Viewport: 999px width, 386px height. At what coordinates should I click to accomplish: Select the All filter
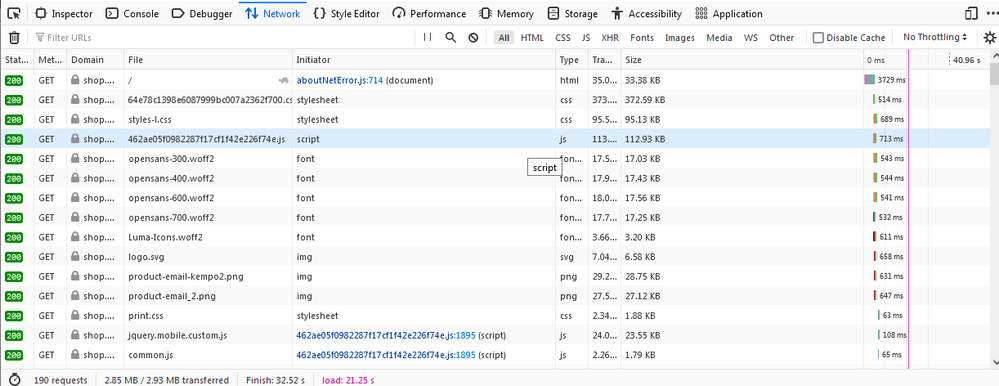pos(504,38)
